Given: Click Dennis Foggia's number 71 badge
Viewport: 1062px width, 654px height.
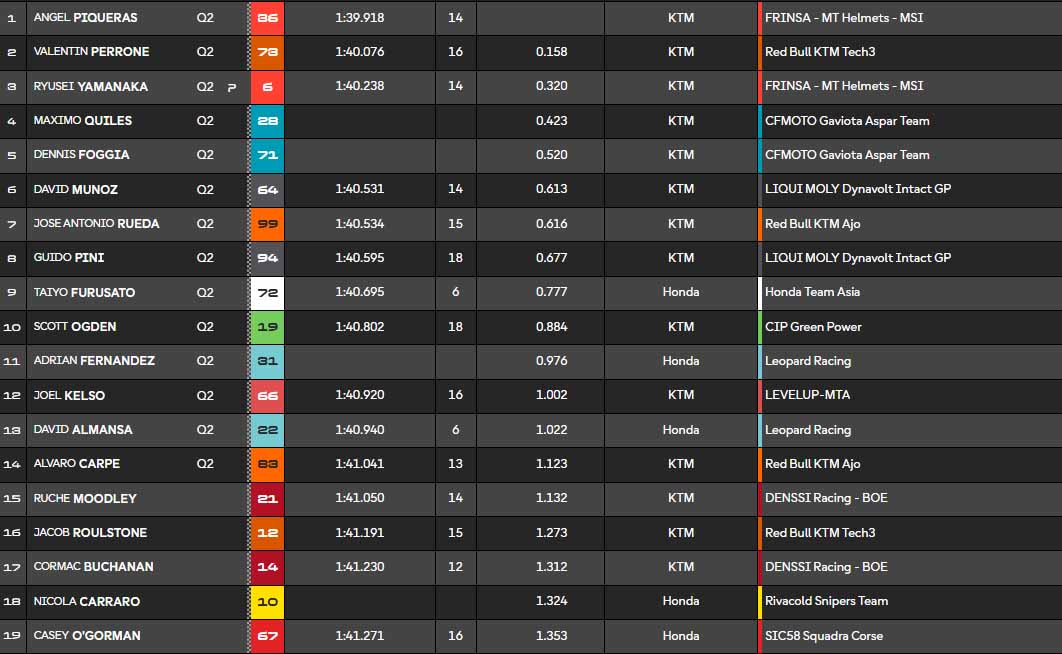Looking at the screenshot, I should point(267,155).
